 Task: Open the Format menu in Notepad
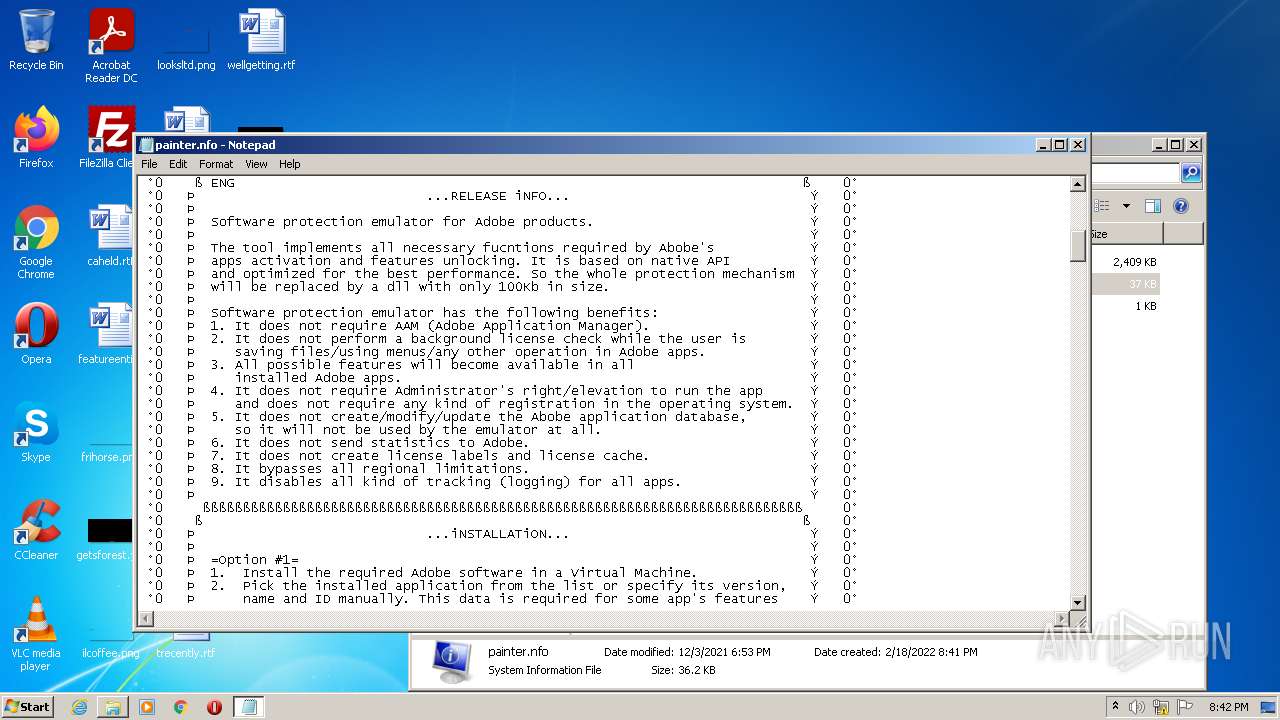tap(216, 164)
